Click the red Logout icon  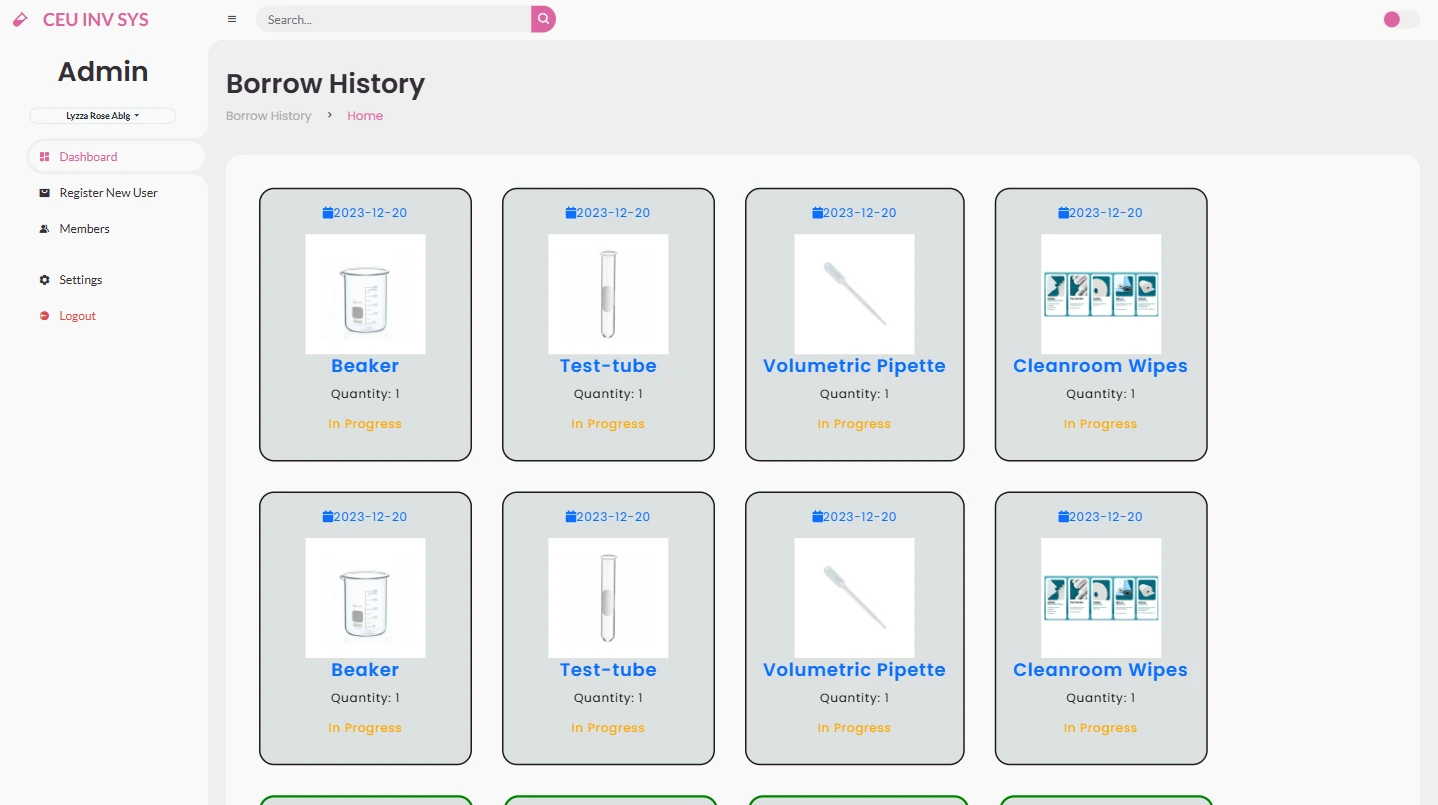coord(44,316)
